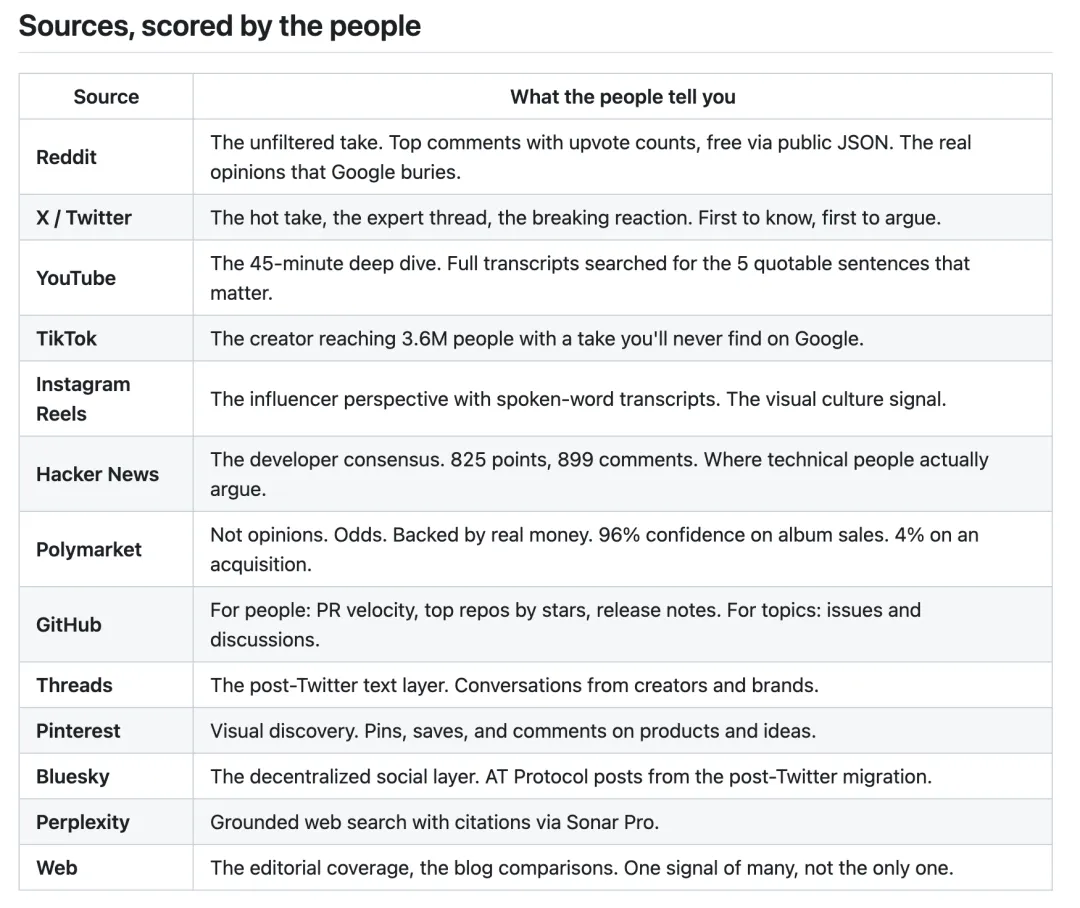Image resolution: width=1080 pixels, height=908 pixels.
Task: Select the Bluesky row label
Action: click(x=72, y=776)
